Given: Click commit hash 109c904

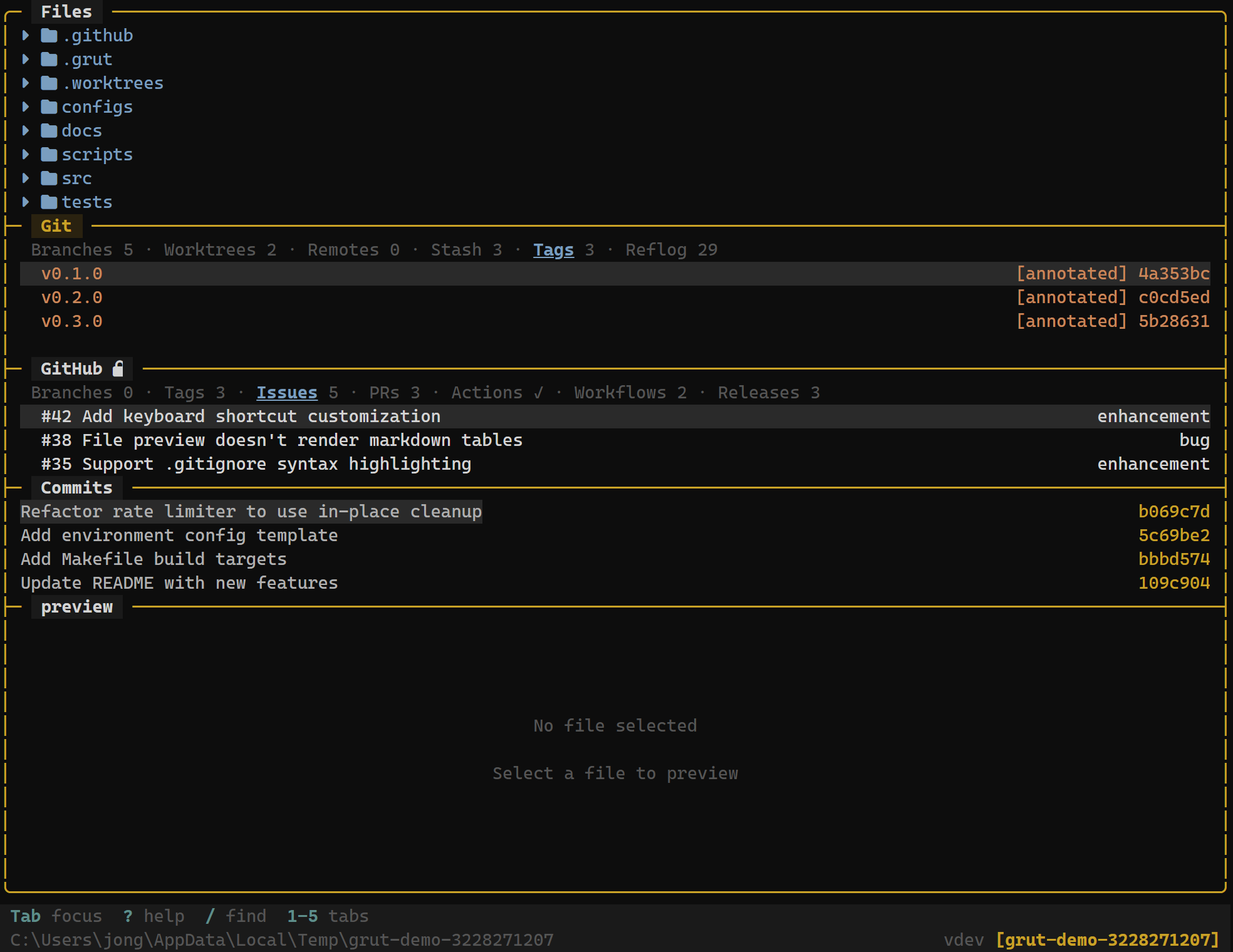Looking at the screenshot, I should pos(1173,583).
